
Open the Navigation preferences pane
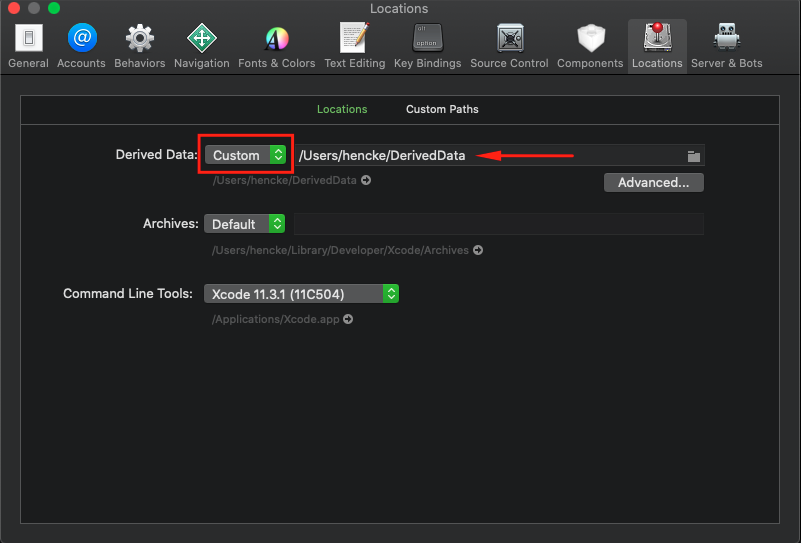[x=202, y=46]
